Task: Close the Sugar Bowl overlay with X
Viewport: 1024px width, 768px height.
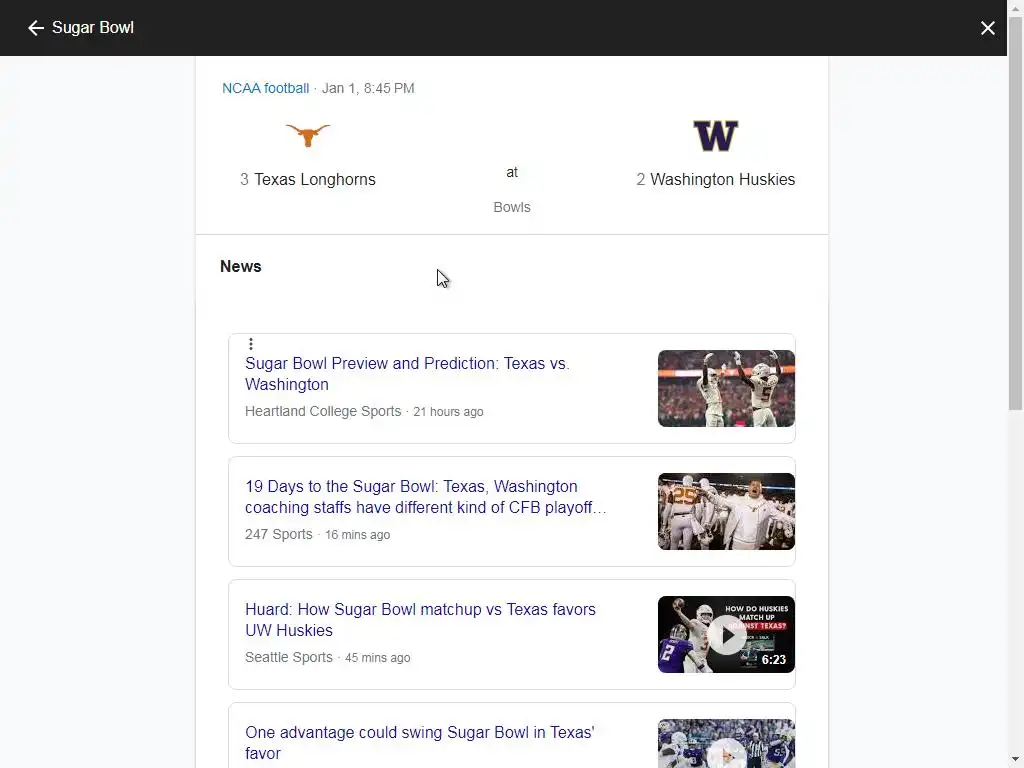Action: (988, 28)
